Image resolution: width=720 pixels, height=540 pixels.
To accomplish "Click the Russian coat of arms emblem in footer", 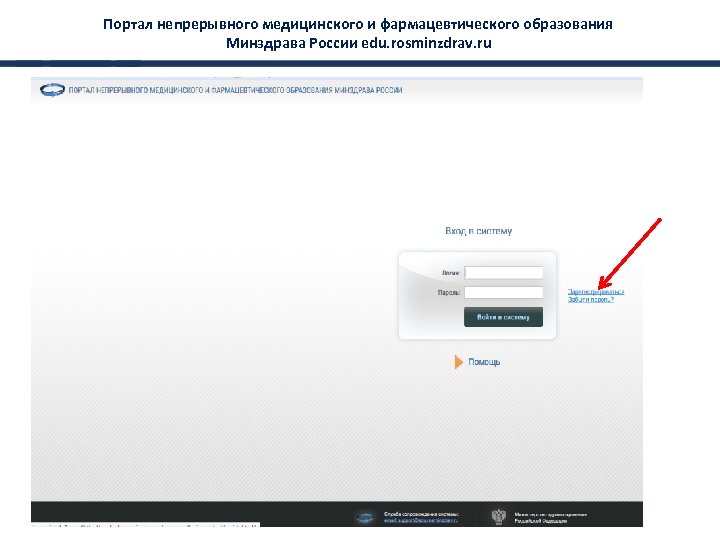I will 499,517.
